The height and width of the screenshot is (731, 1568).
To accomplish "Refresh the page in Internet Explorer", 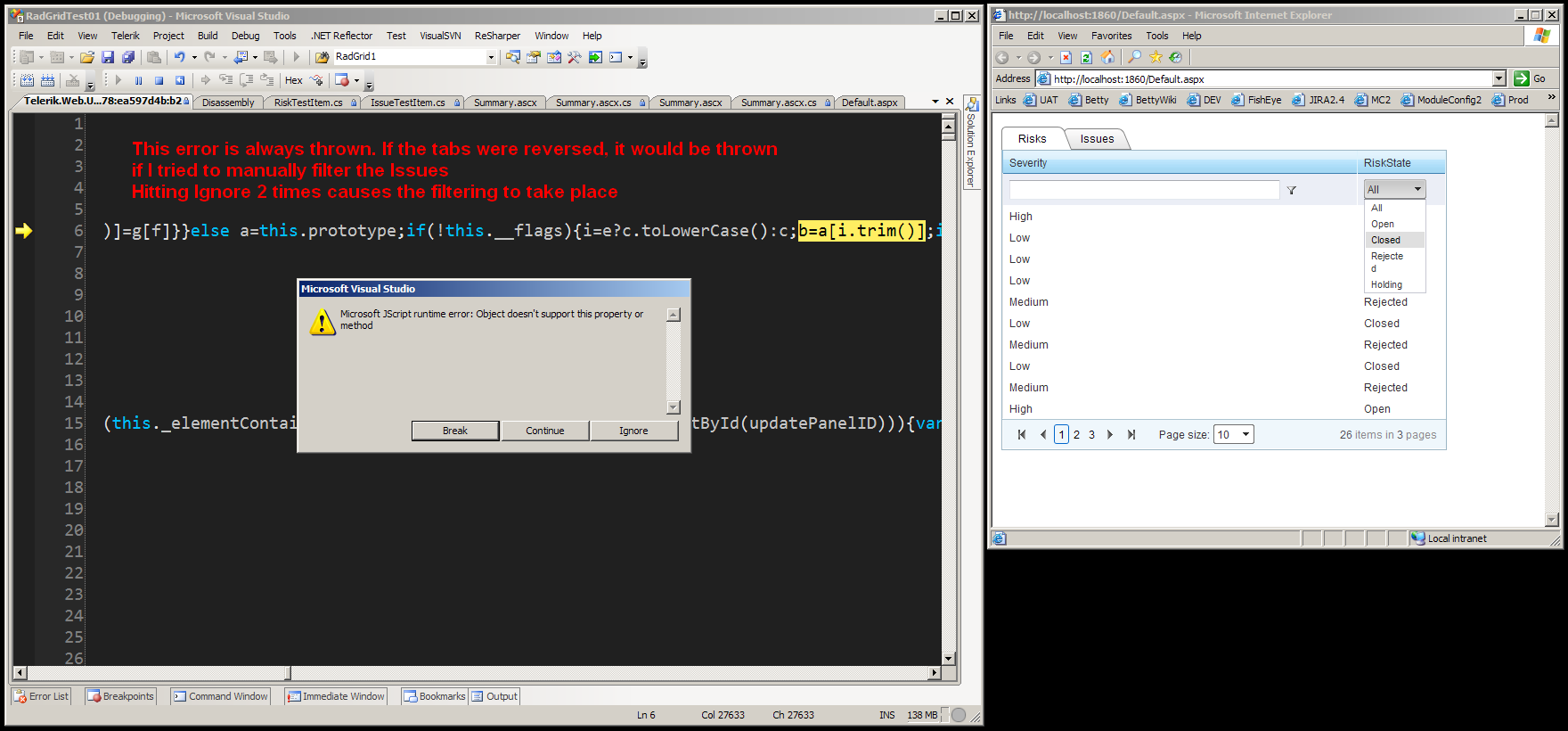I will coord(1086,57).
